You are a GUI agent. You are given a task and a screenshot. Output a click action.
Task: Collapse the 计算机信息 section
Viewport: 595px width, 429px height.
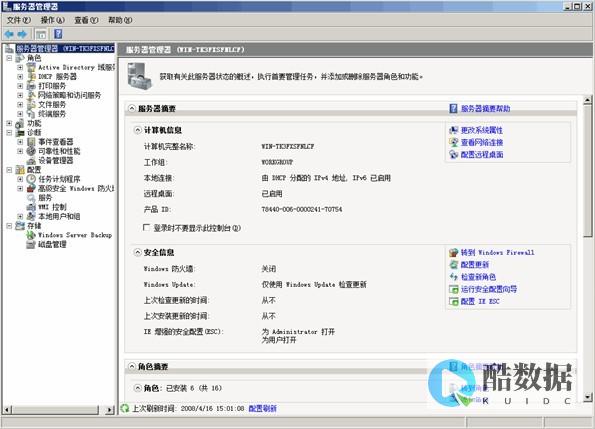(137, 130)
